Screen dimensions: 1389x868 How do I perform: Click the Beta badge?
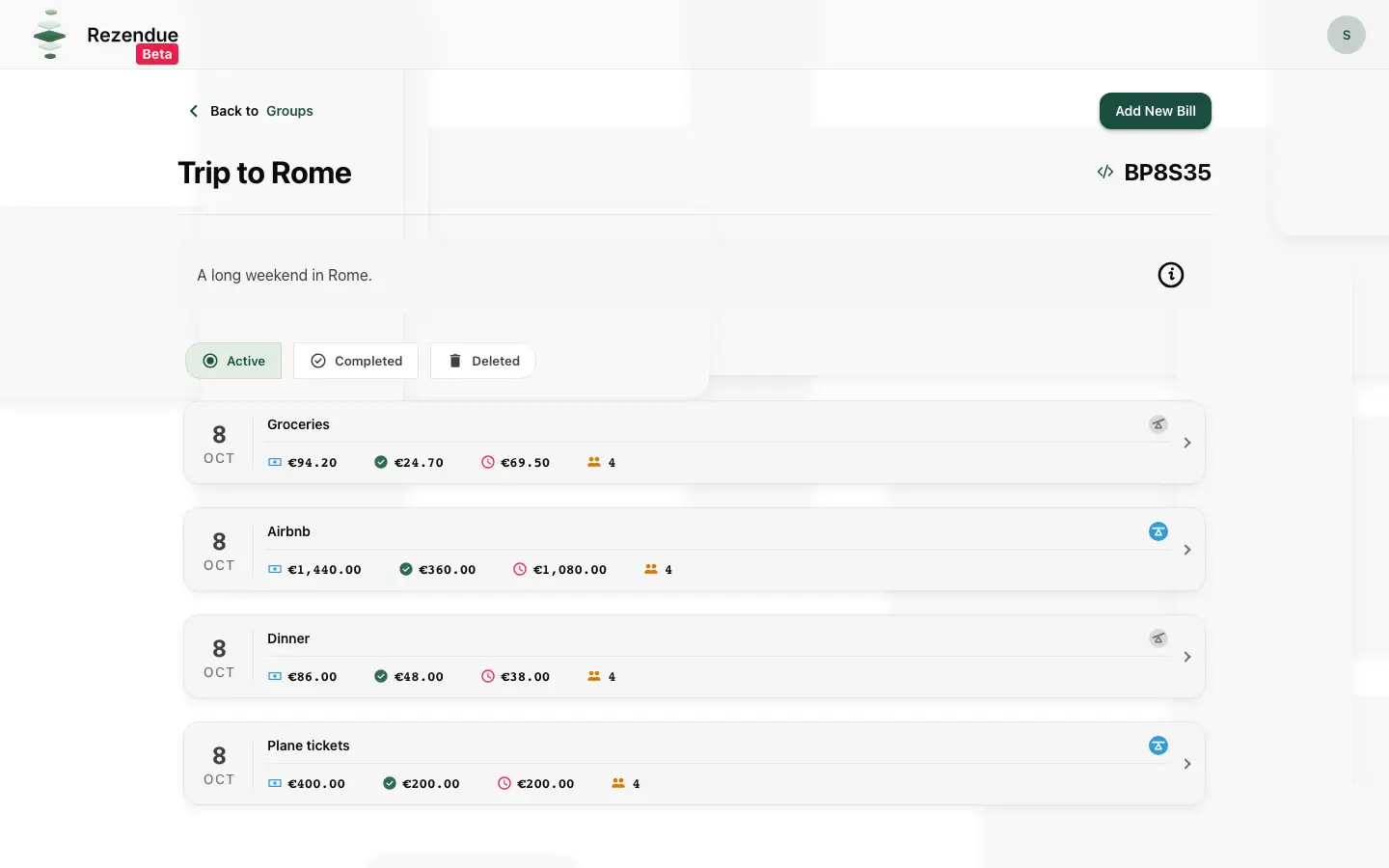click(157, 55)
